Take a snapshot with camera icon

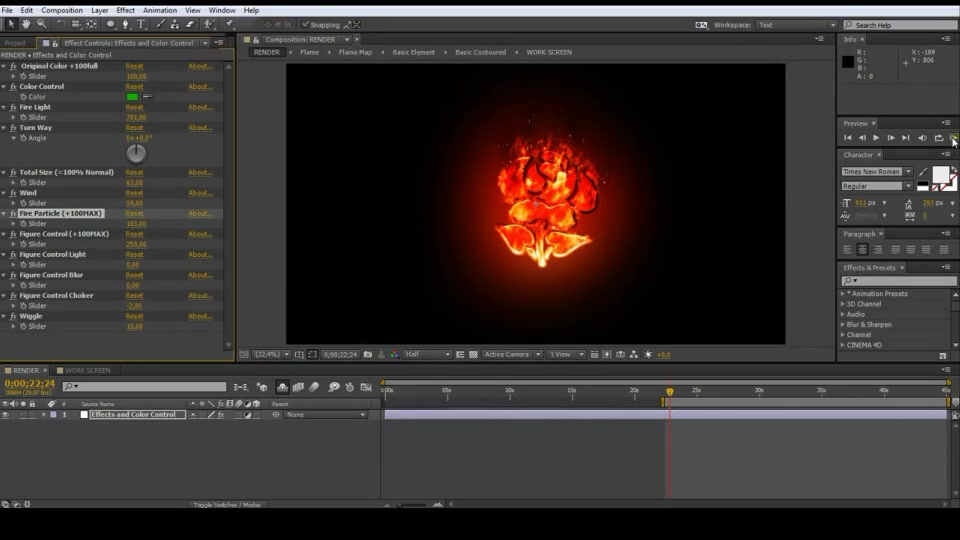[367, 354]
